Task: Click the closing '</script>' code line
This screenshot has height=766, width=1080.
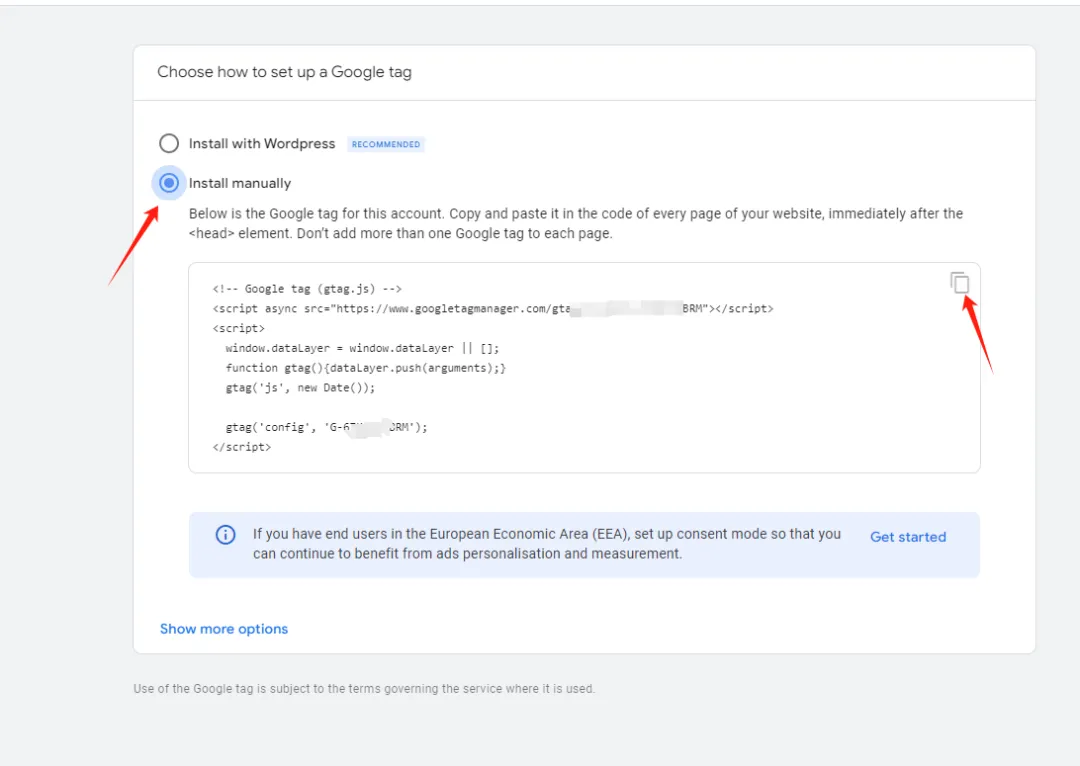Action: [x=242, y=447]
